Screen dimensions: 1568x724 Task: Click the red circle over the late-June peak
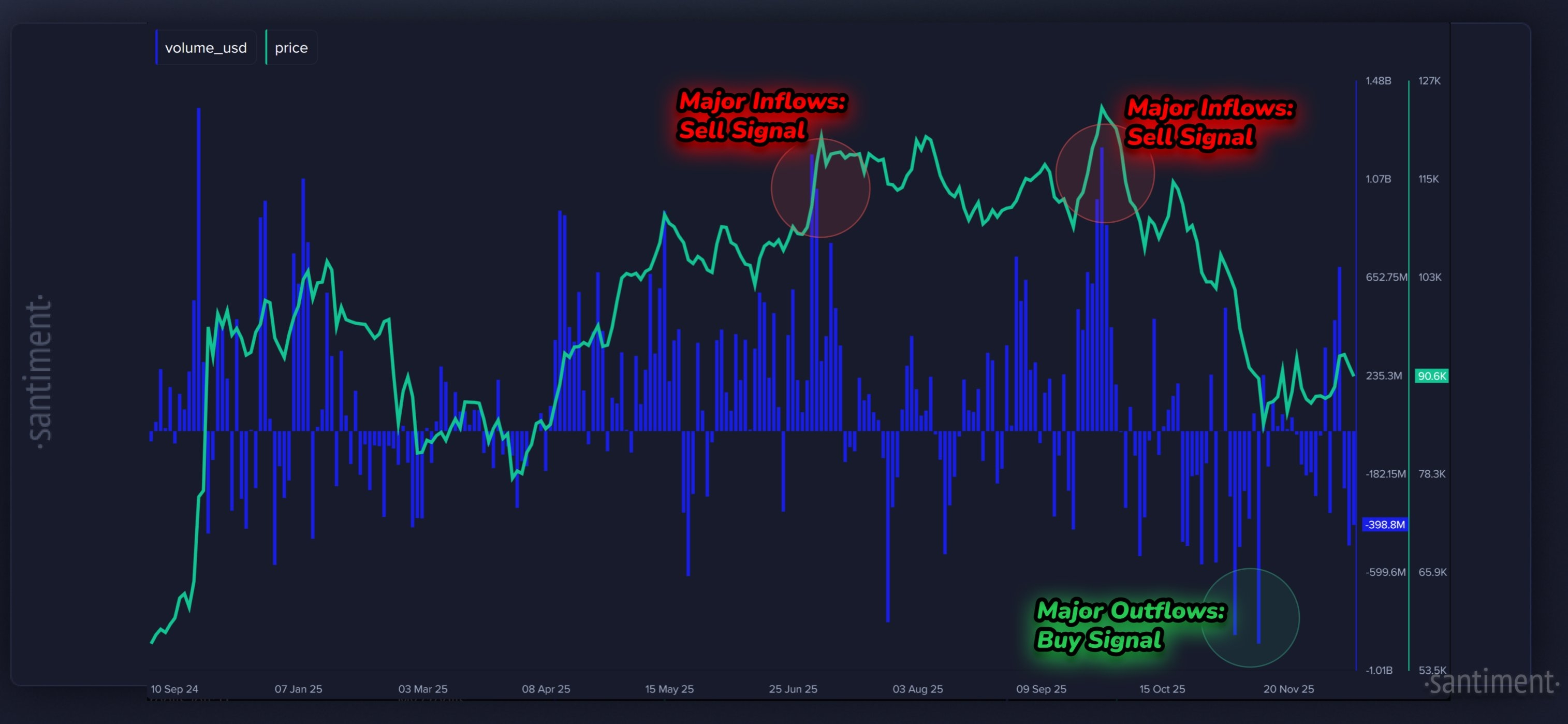(820, 187)
